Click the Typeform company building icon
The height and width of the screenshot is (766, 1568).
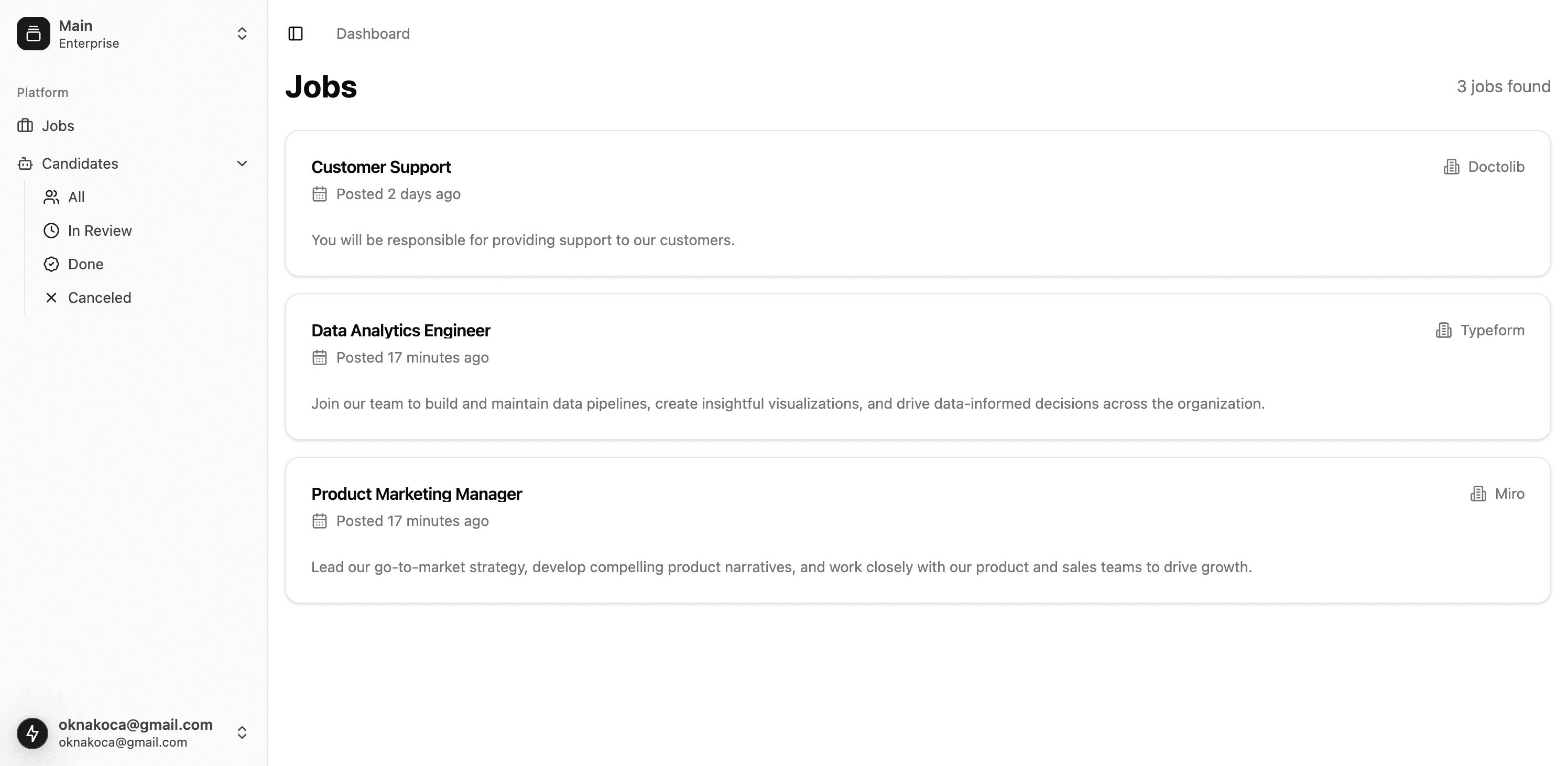pos(1443,331)
